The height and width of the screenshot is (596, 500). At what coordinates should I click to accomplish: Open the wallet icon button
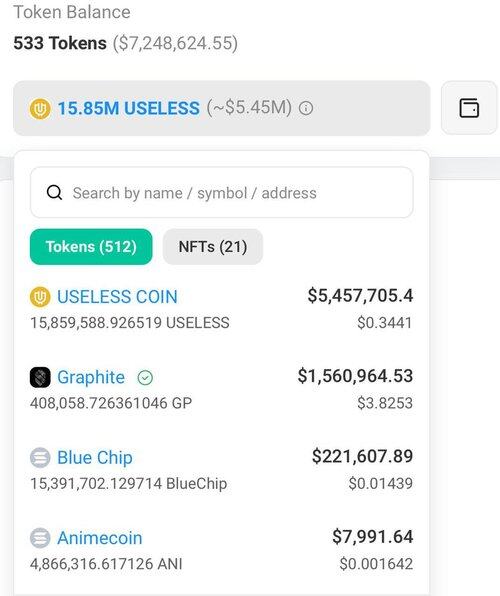[469, 108]
